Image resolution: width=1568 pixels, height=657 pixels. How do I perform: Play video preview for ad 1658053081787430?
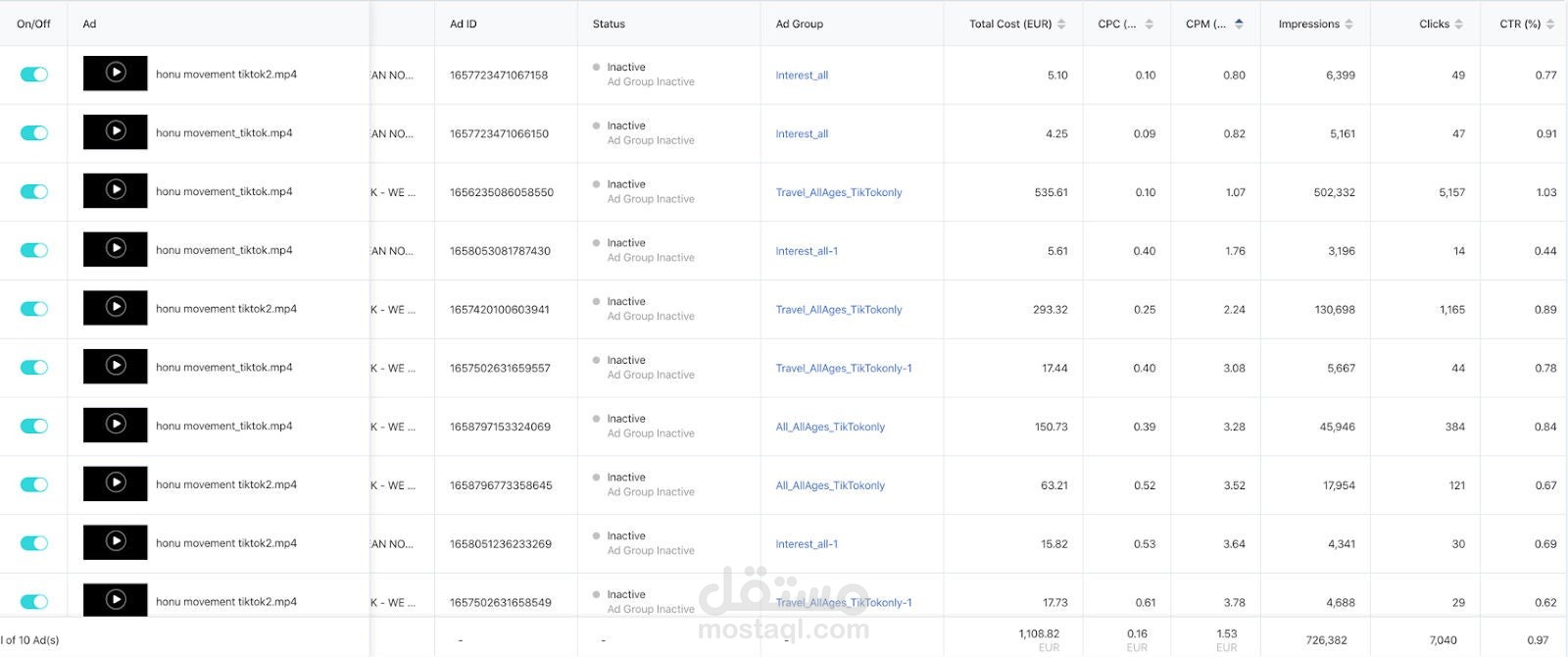[116, 249]
